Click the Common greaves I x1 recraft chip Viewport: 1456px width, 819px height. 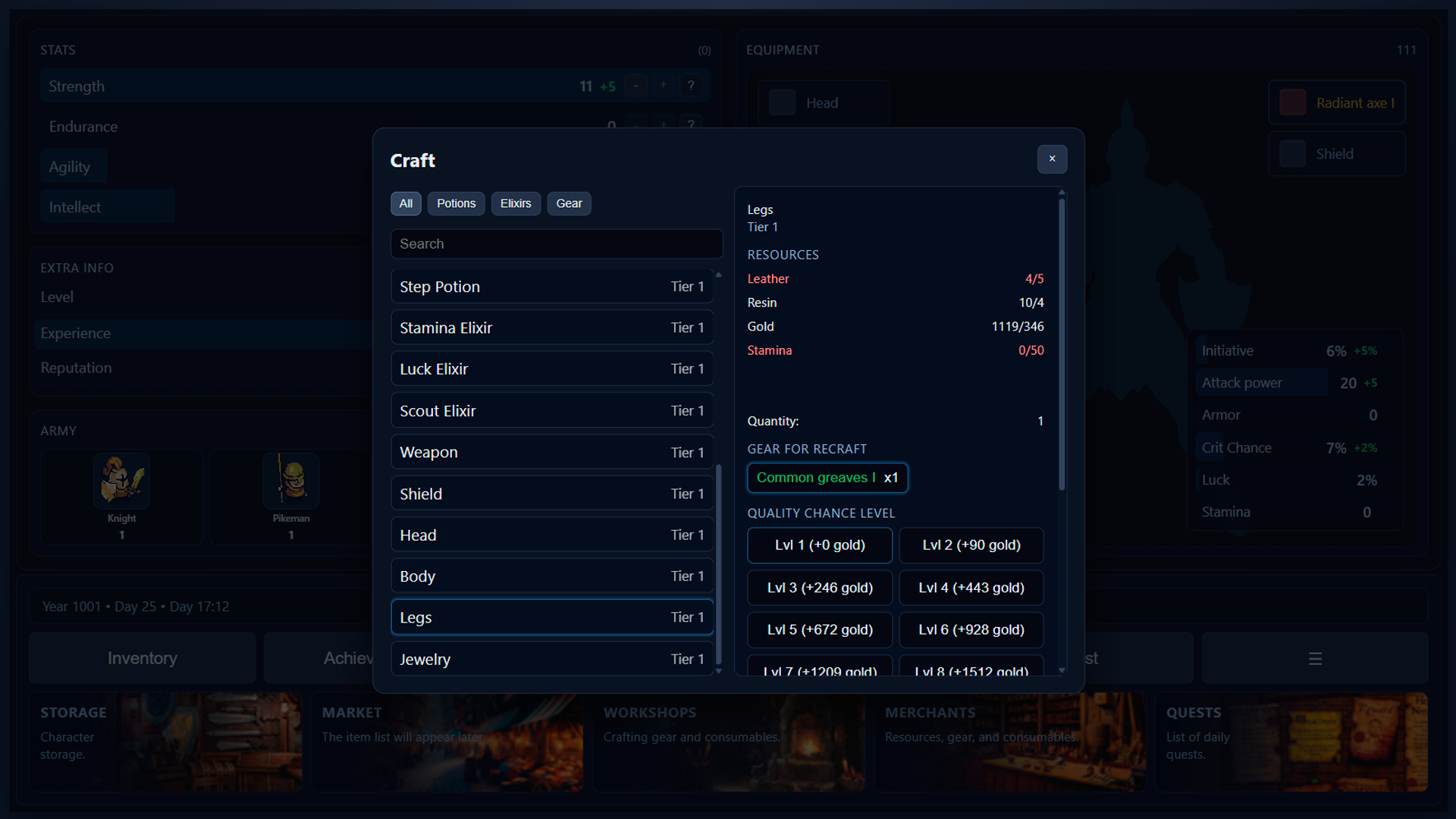click(827, 478)
